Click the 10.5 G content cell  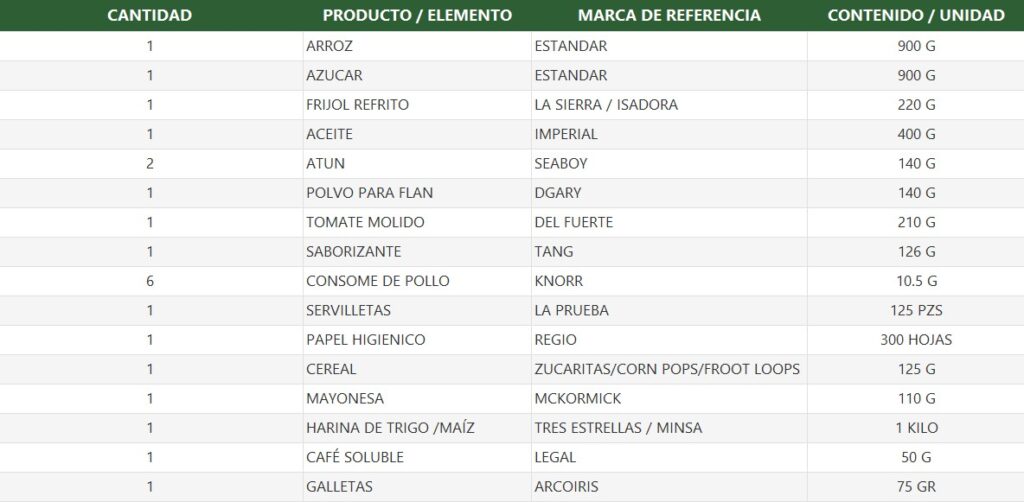tap(916, 281)
